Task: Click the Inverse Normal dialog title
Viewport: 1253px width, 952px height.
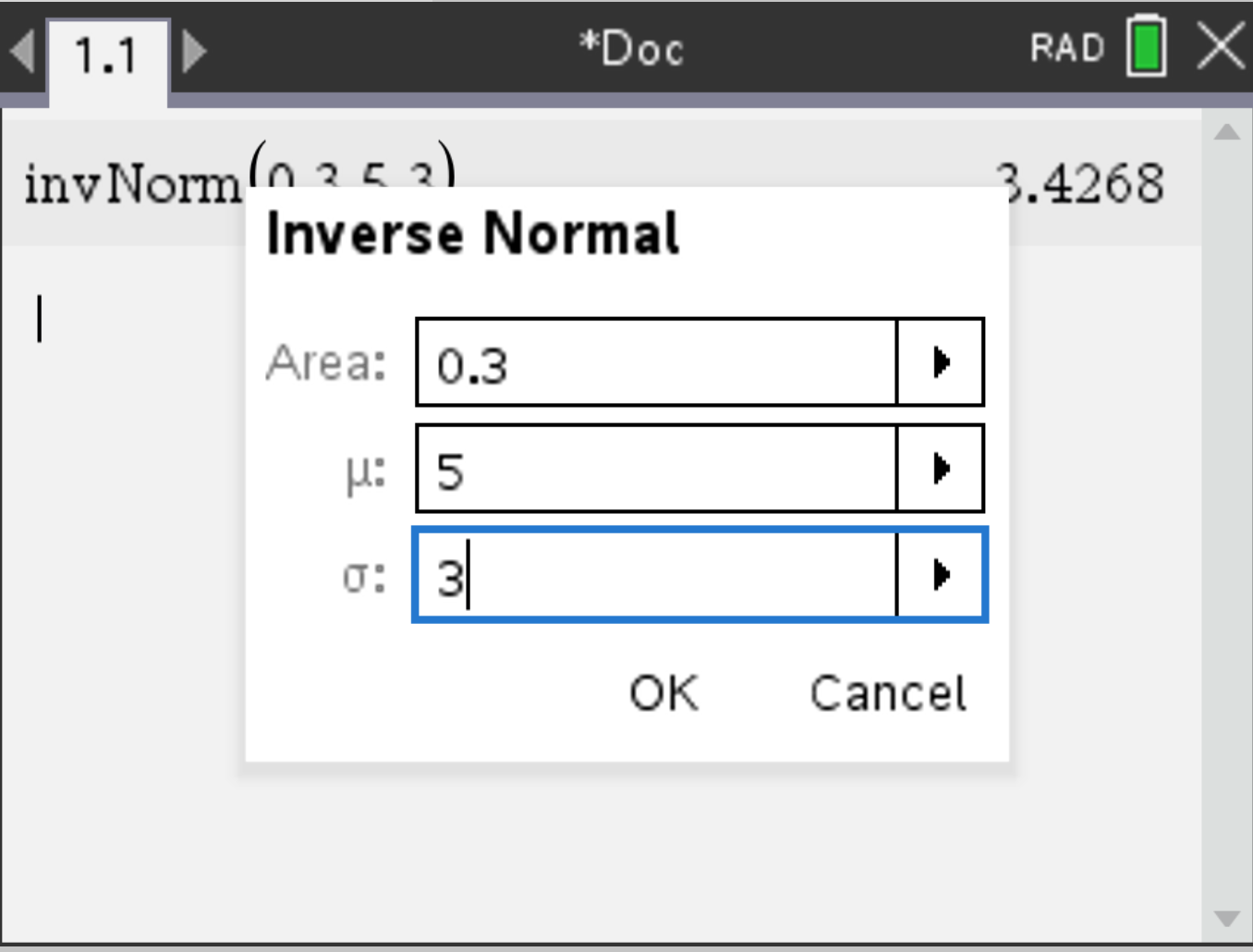Action: [x=473, y=233]
